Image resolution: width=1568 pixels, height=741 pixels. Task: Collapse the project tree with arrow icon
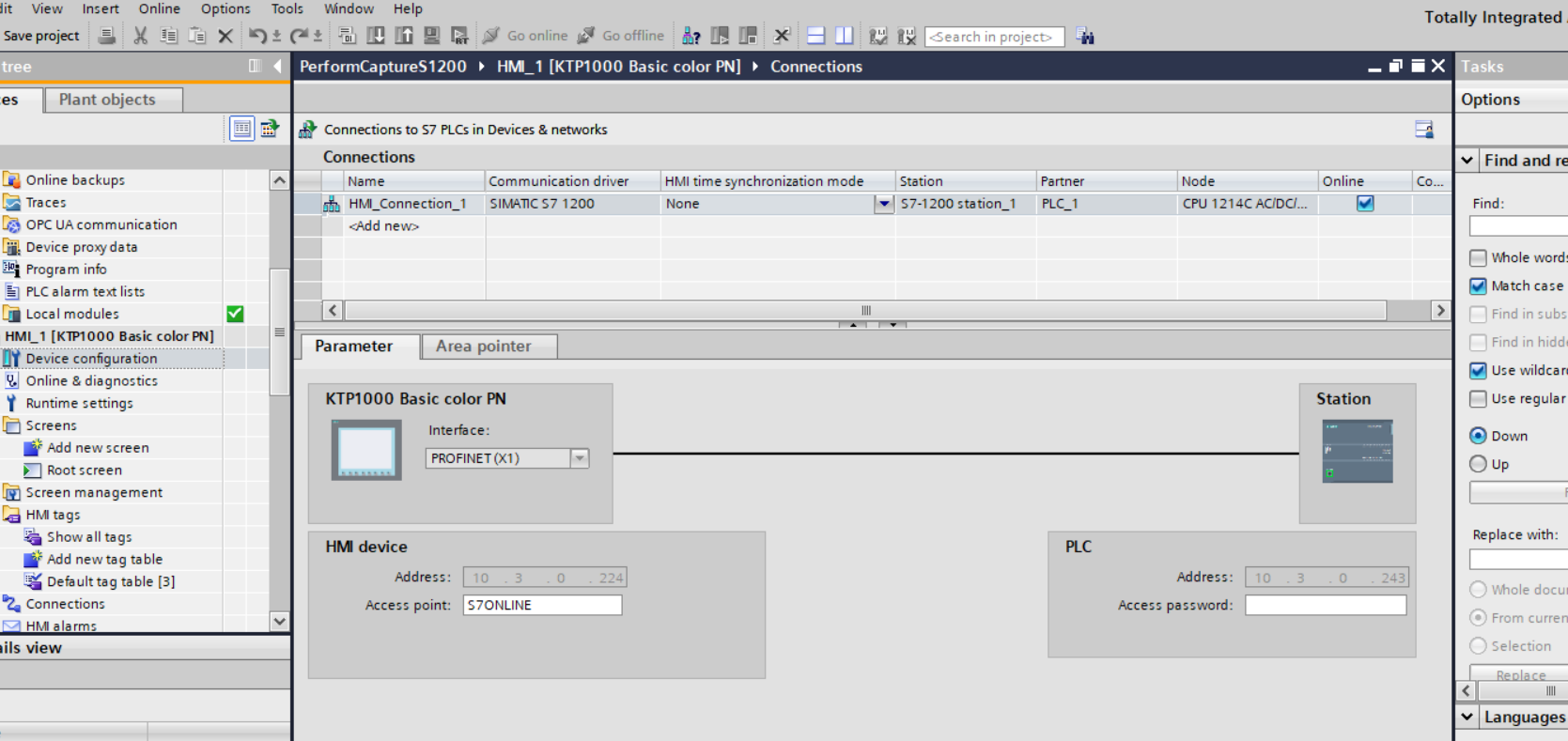pyautogui.click(x=277, y=67)
